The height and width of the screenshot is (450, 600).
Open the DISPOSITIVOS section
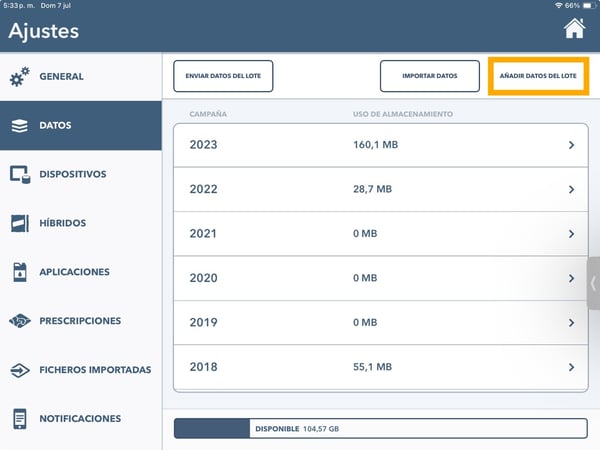coord(81,174)
